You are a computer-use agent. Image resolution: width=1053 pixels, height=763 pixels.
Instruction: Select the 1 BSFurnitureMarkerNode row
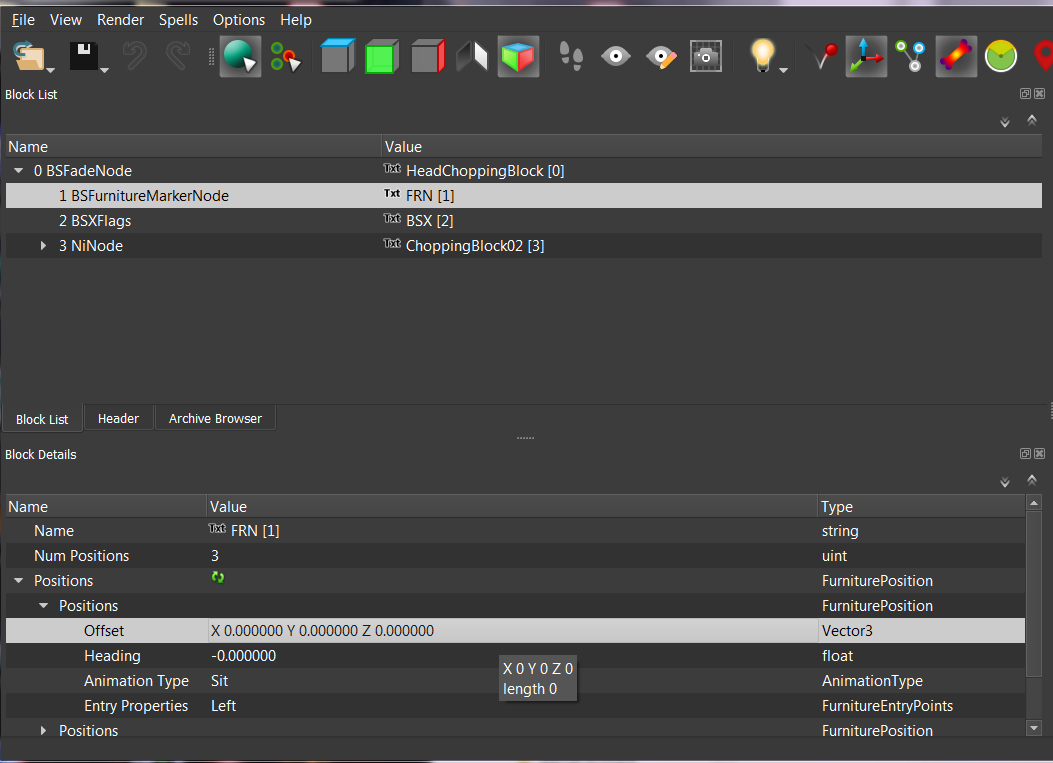524,195
